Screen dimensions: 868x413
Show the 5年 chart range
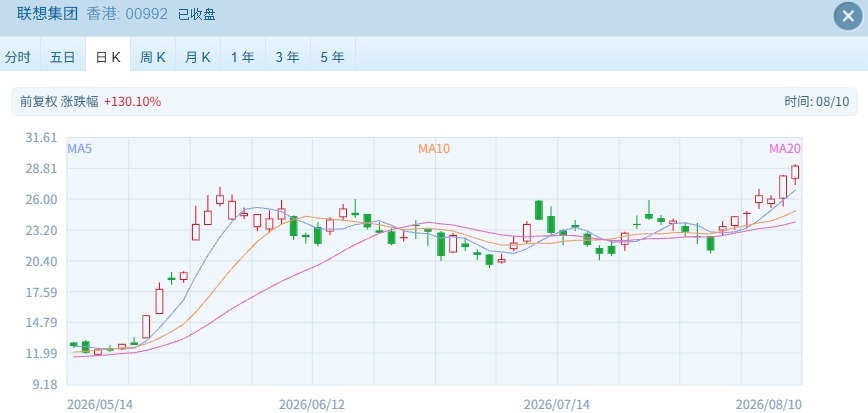[x=333, y=56]
